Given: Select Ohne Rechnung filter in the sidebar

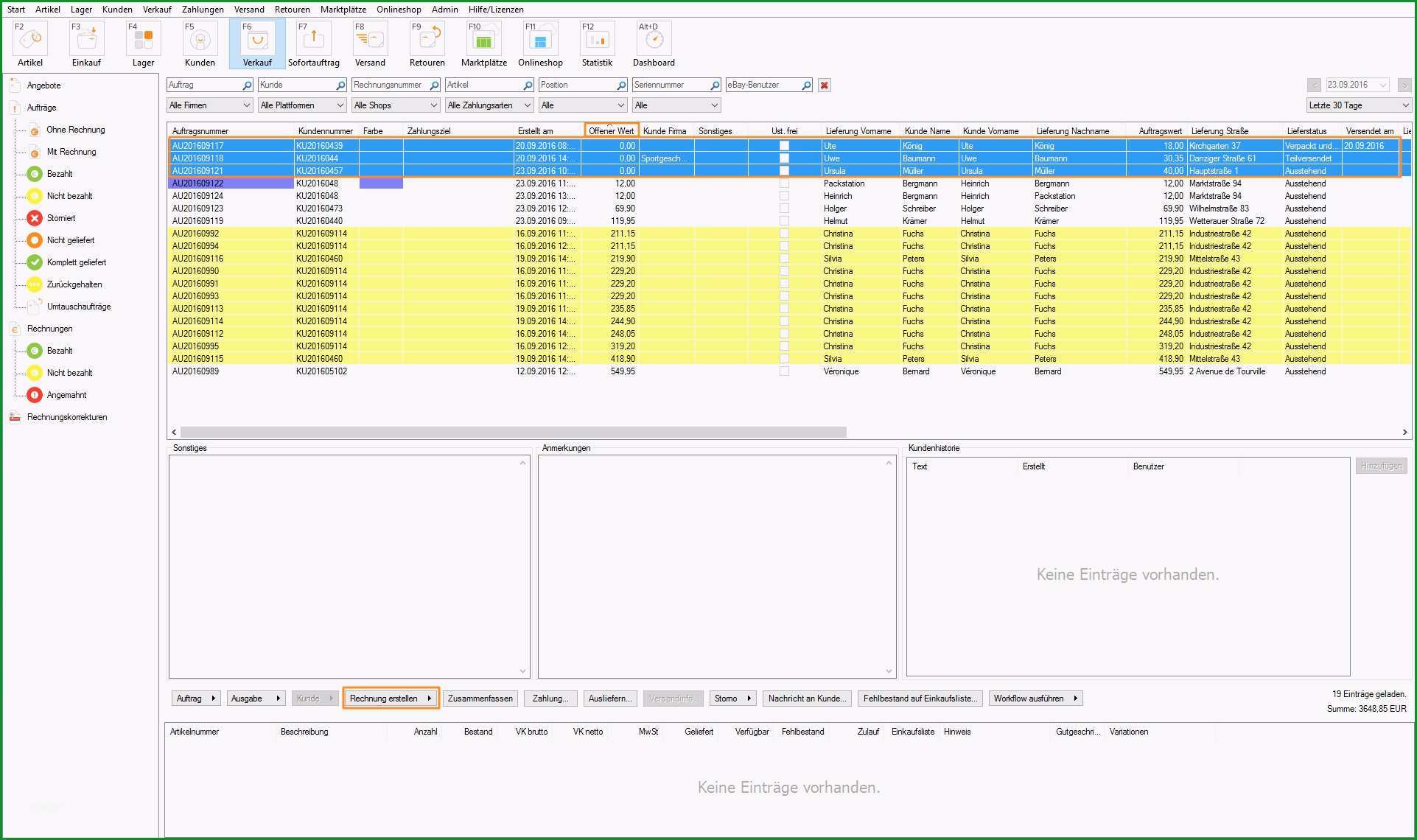Looking at the screenshot, I should pyautogui.click(x=66, y=130).
